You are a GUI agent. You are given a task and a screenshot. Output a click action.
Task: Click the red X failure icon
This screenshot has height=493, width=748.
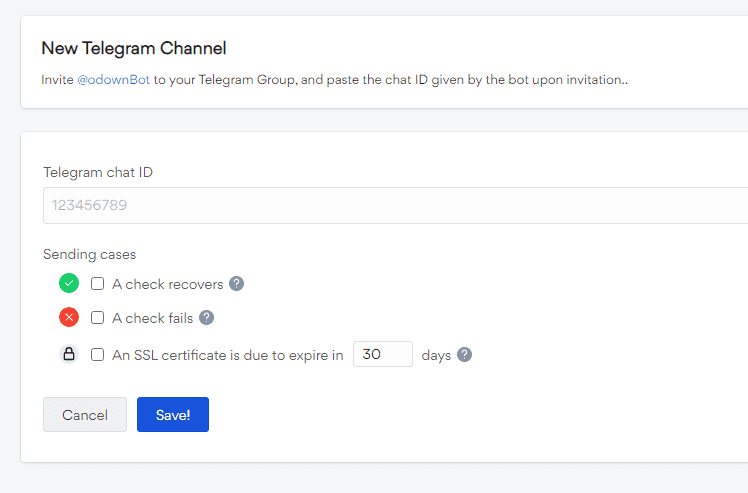[69, 318]
